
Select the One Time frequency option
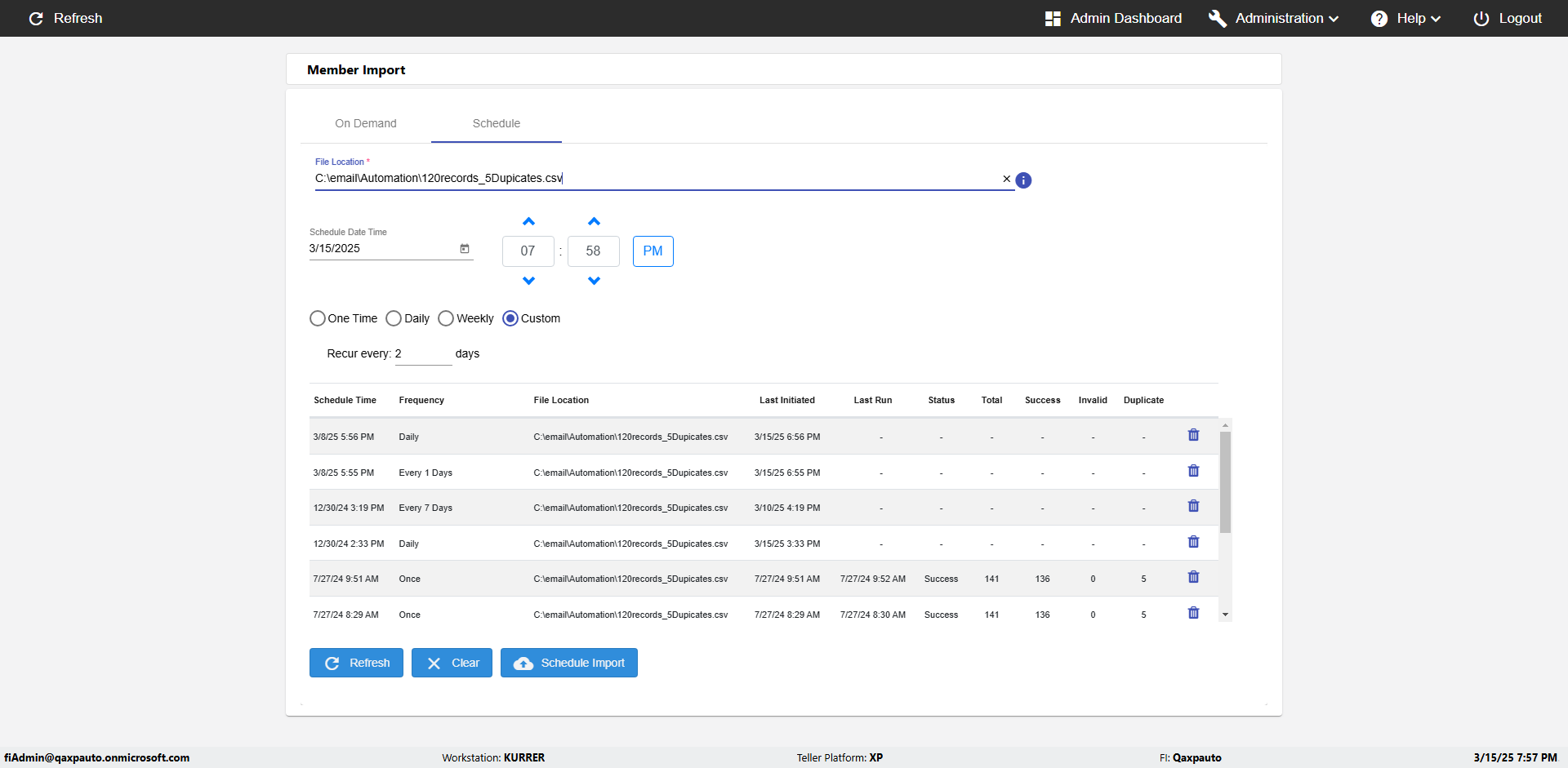tap(318, 318)
